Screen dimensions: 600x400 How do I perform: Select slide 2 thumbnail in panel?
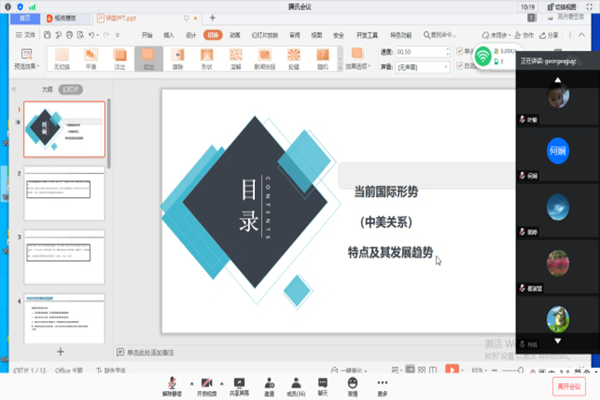64,194
